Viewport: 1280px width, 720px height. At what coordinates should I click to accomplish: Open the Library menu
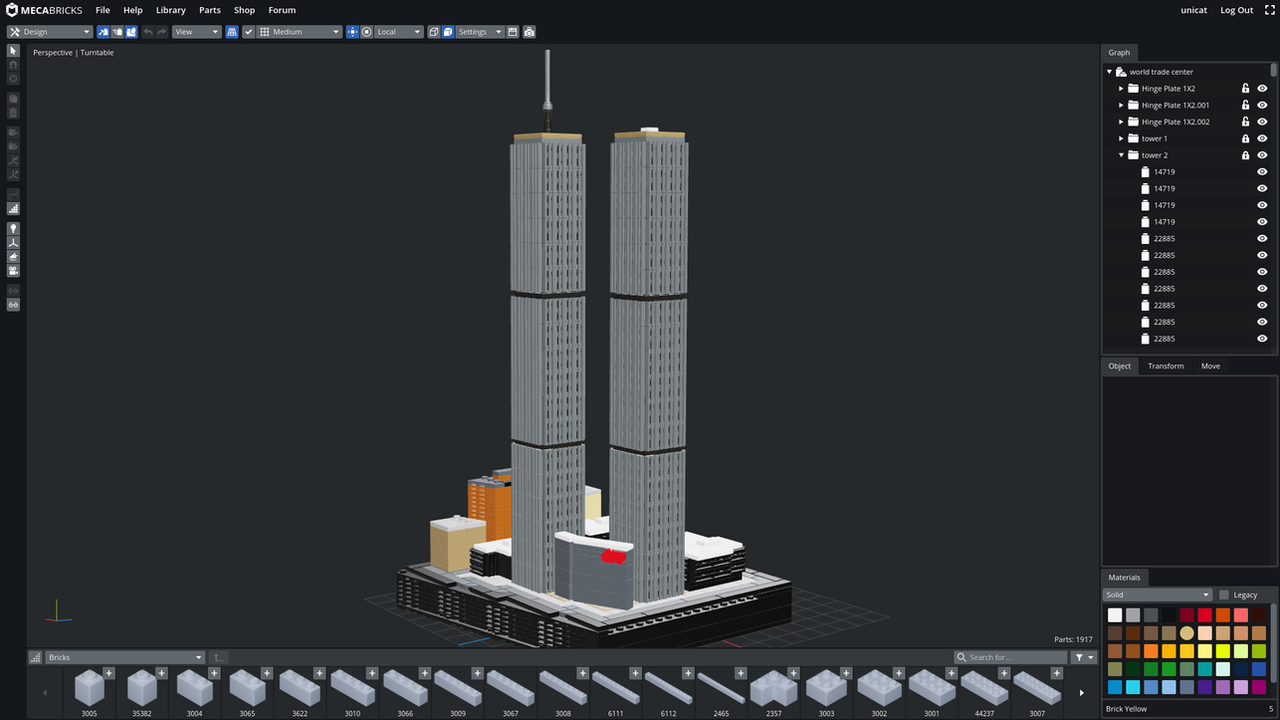(x=171, y=10)
